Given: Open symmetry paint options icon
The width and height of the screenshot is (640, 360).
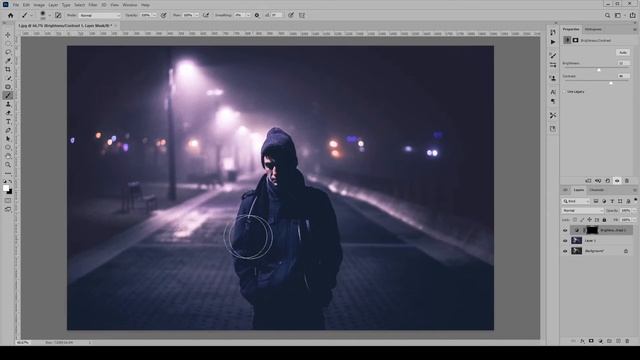Looking at the screenshot, I should click(x=302, y=15).
